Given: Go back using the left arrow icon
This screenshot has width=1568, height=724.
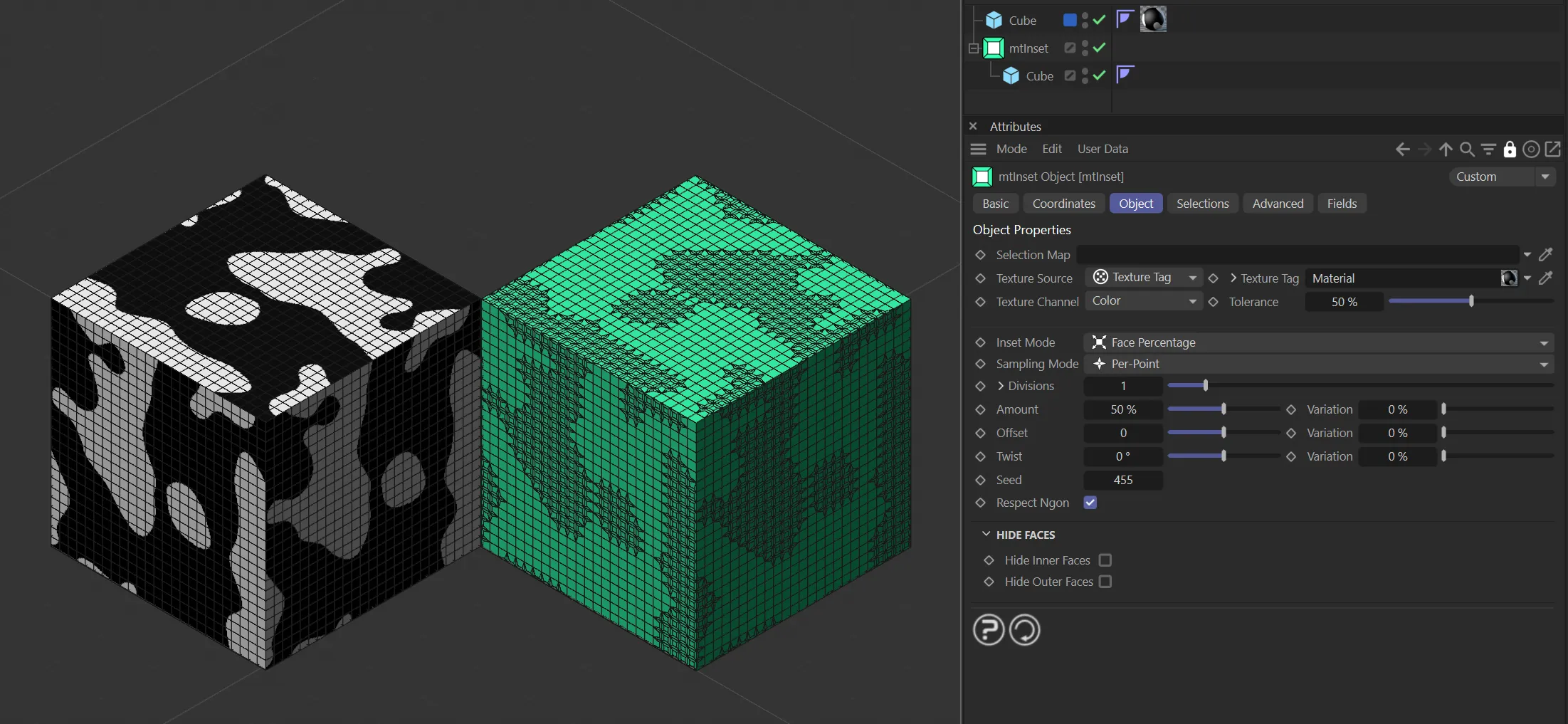Looking at the screenshot, I should [1402, 149].
